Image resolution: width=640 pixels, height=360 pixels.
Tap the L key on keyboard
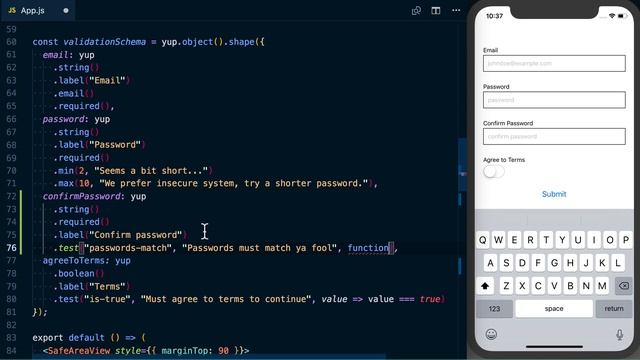coord(618,263)
